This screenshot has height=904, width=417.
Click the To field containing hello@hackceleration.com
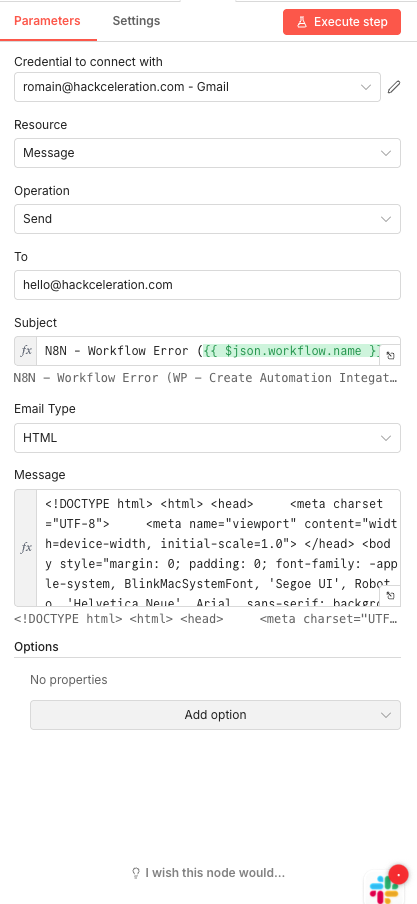tap(208, 285)
